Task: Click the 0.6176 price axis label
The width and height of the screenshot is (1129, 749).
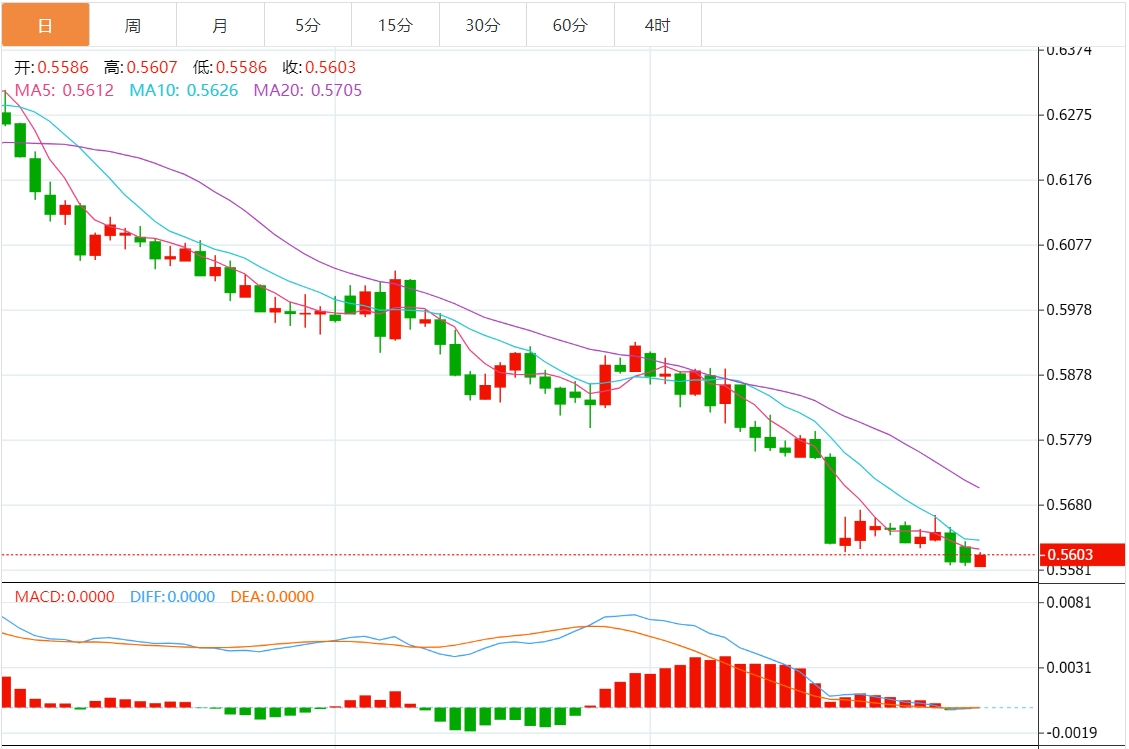Action: pos(1069,180)
